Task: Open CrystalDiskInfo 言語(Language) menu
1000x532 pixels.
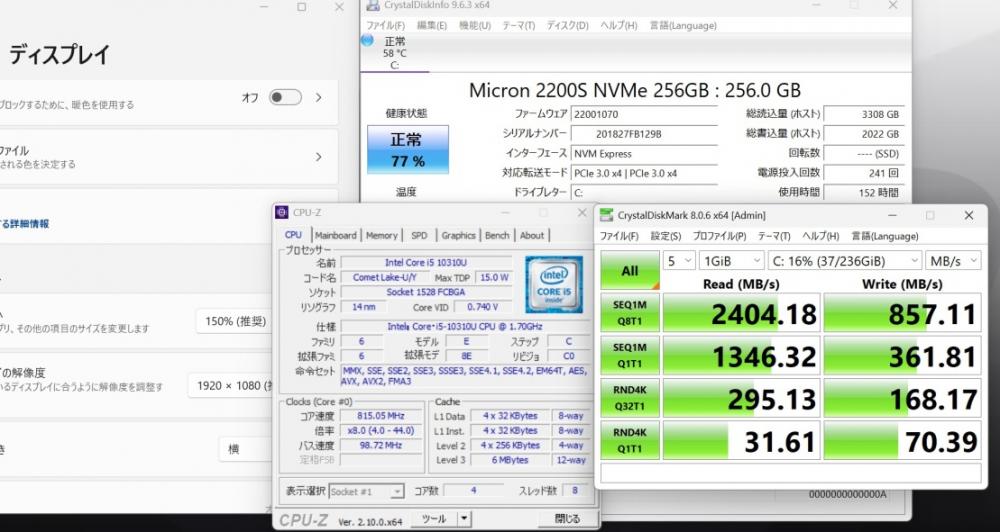Action: [683, 26]
